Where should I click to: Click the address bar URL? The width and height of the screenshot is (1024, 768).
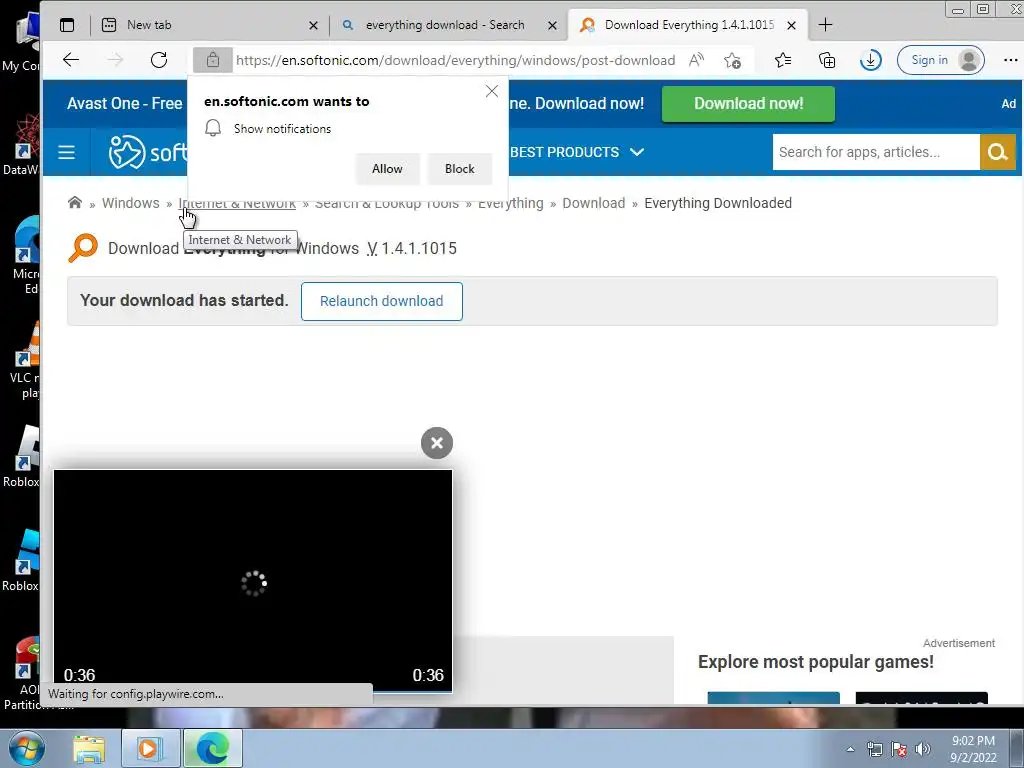point(455,60)
